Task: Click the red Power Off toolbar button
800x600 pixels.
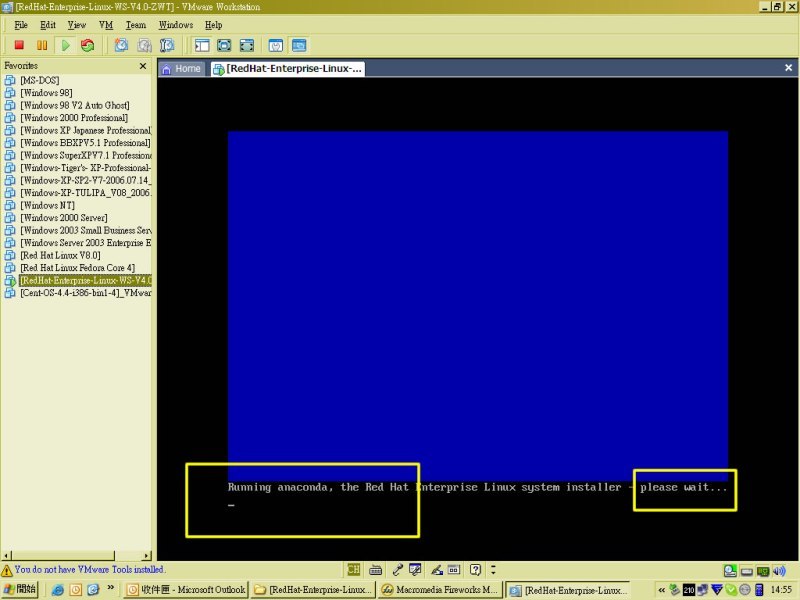Action: tap(19, 45)
